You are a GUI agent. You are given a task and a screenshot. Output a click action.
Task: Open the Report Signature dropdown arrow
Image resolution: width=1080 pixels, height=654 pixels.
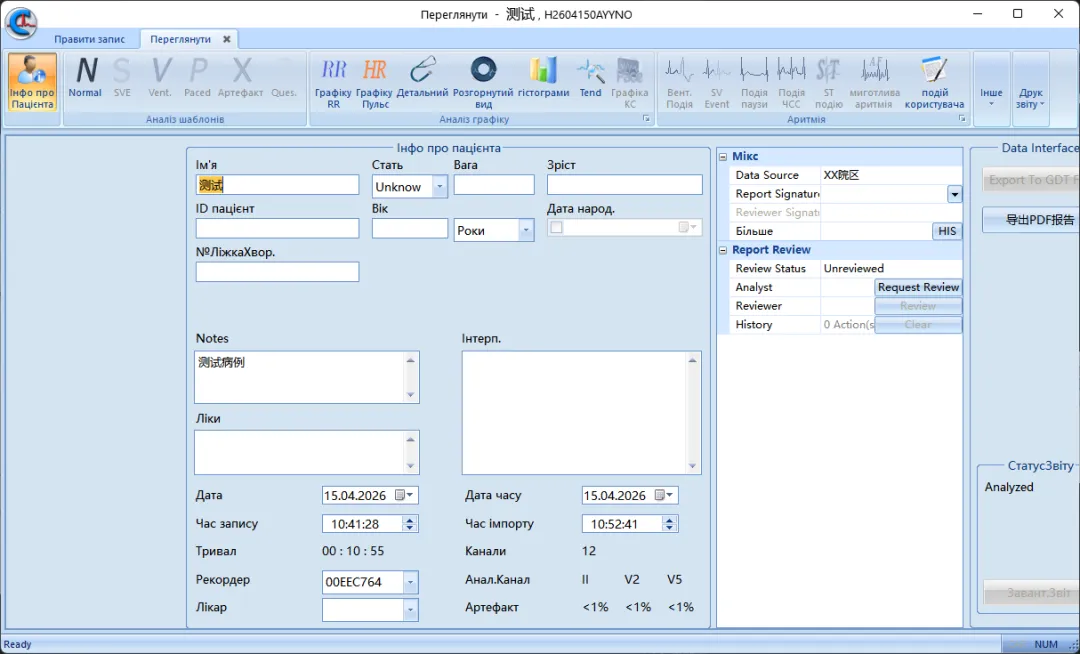[954, 194]
